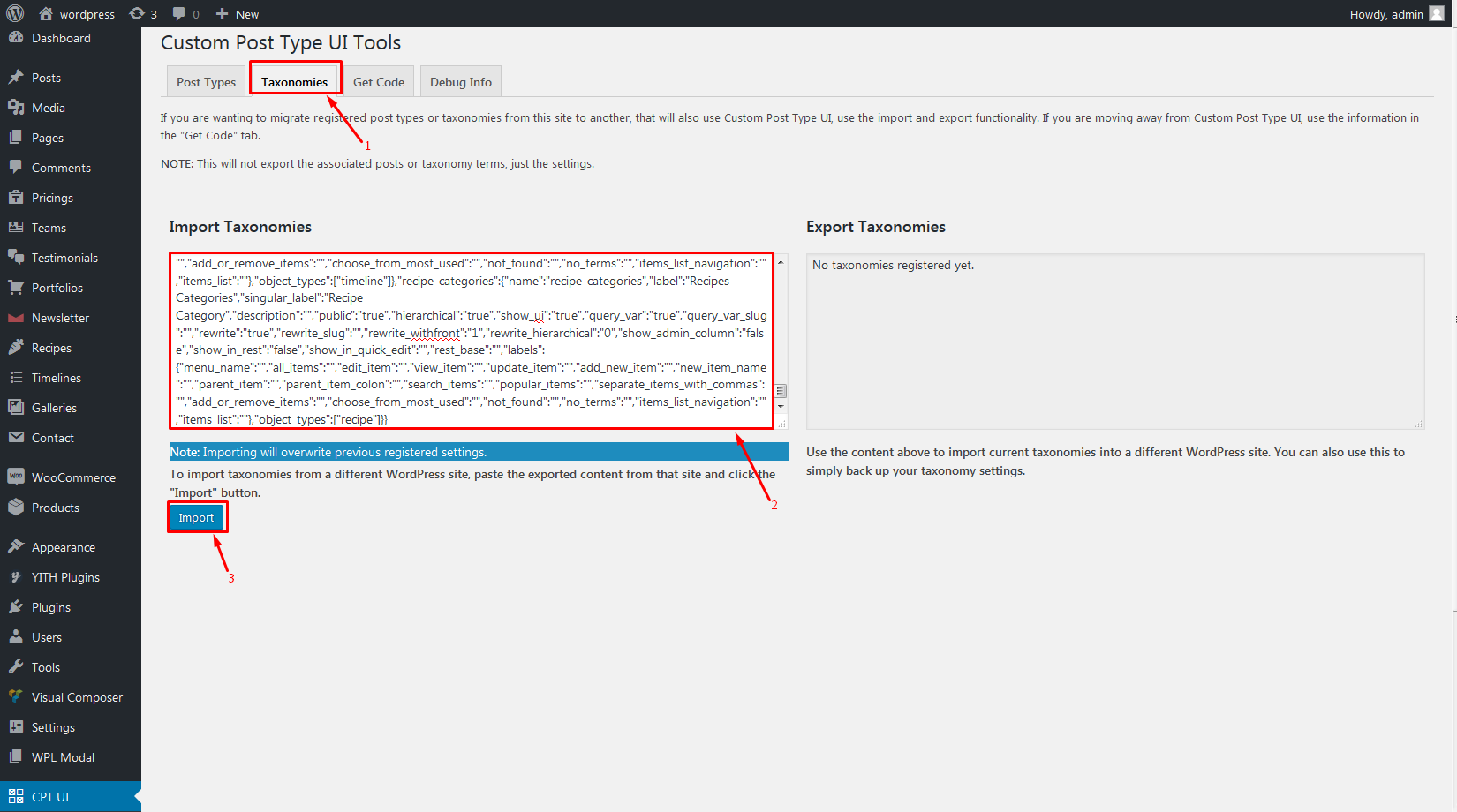The height and width of the screenshot is (812, 1457).
Task: Click the Posts pushpin icon
Action: (16, 78)
